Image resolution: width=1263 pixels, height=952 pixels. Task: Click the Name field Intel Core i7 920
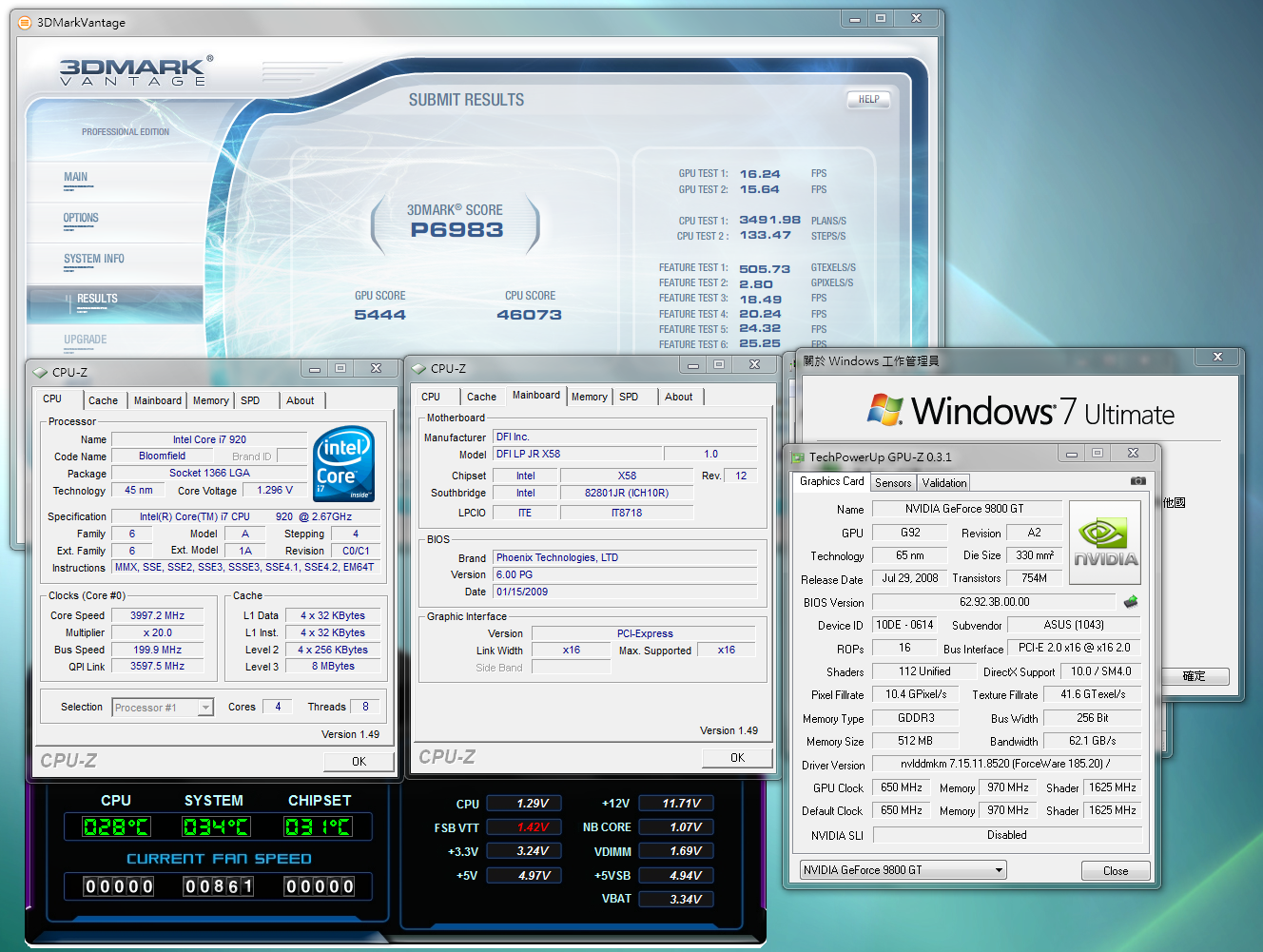(209, 439)
